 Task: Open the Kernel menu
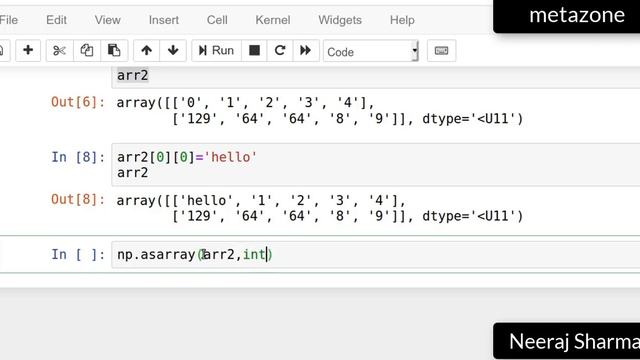point(273,20)
